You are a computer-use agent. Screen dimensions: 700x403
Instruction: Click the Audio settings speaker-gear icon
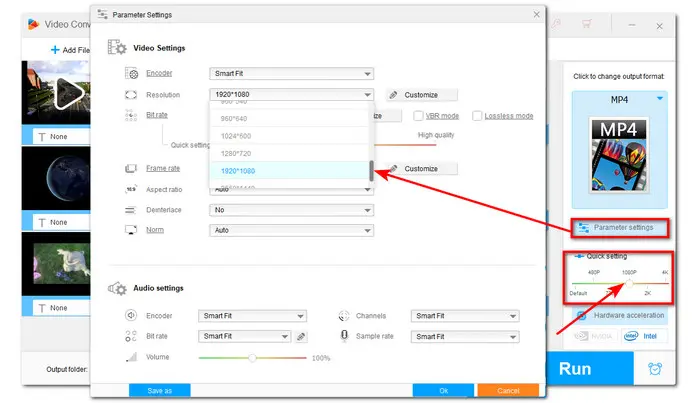coord(117,288)
